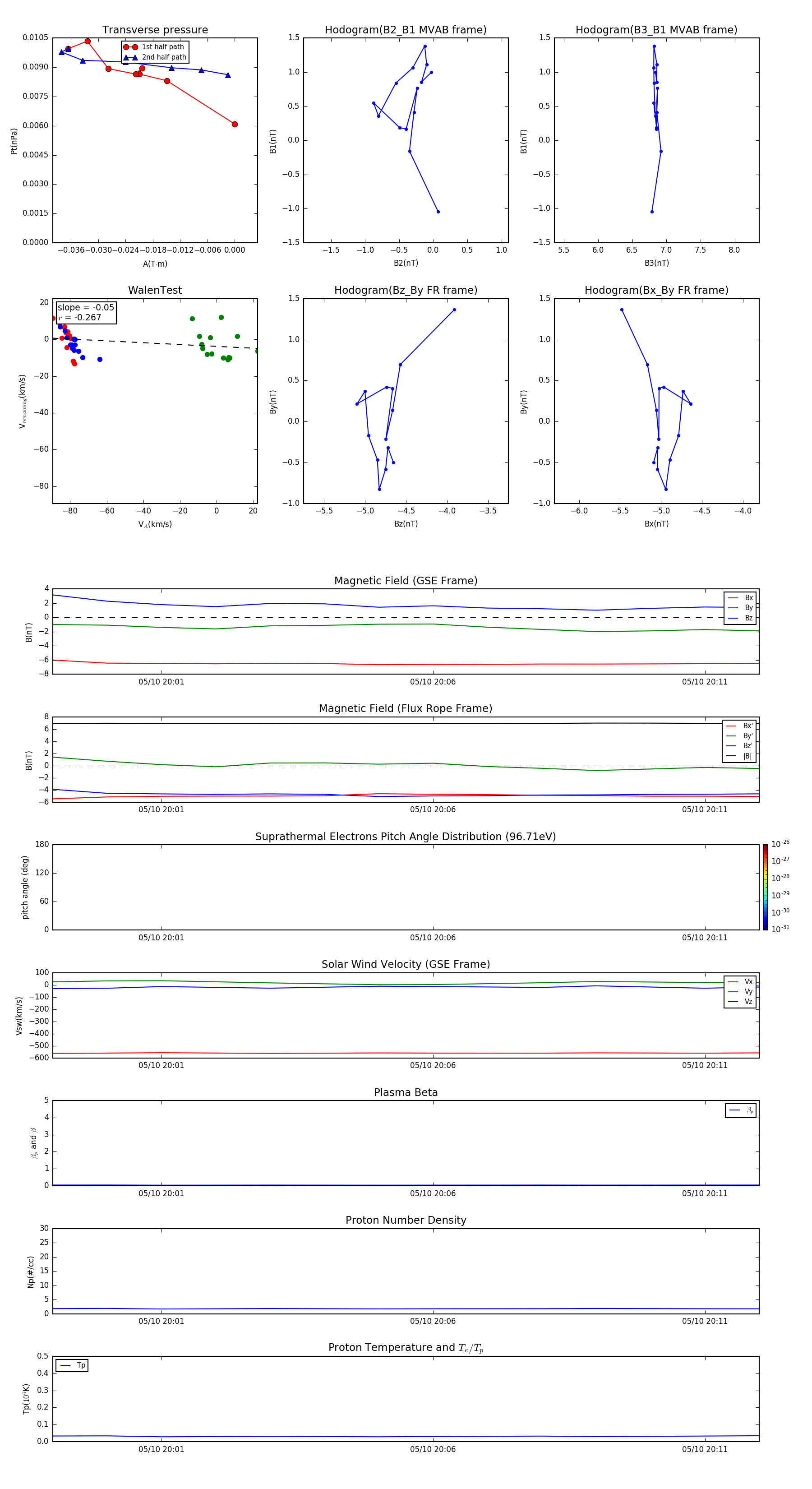Click the topmost point in Bz_By hodogram
The width and height of the screenshot is (812, 1489).
point(454,310)
